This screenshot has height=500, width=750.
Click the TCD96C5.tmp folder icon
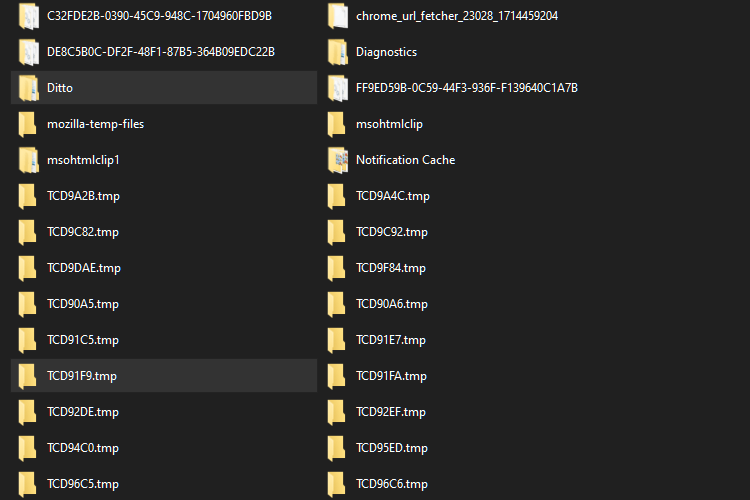click(x=27, y=484)
